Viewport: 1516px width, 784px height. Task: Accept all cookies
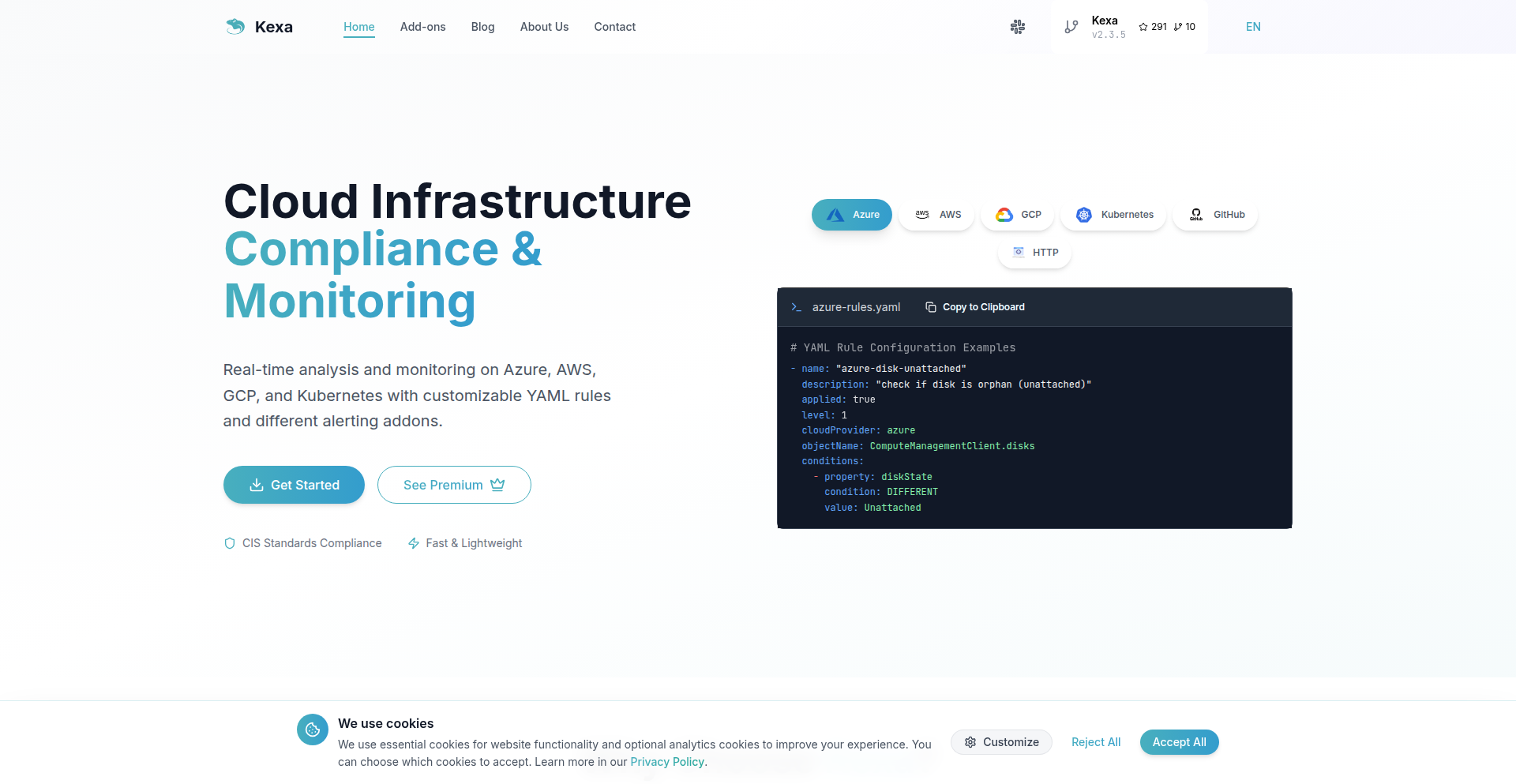[1180, 742]
